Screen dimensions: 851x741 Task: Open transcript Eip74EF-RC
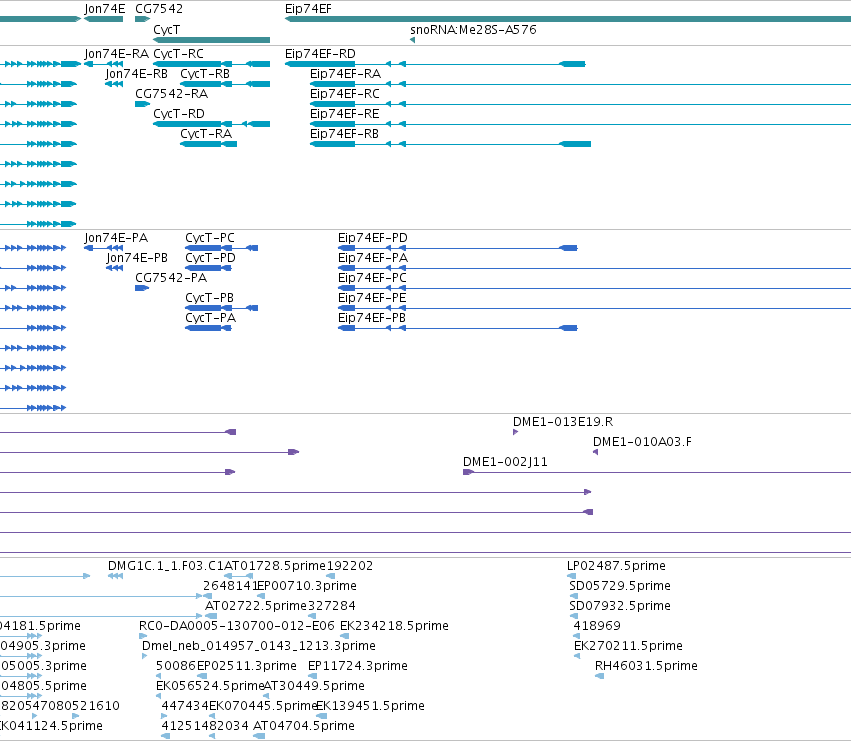pyautogui.click(x=345, y=94)
